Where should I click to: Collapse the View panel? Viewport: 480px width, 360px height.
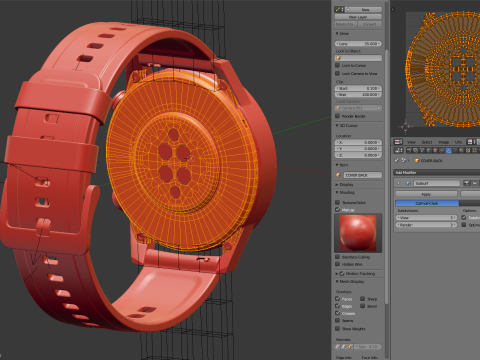[x=337, y=33]
